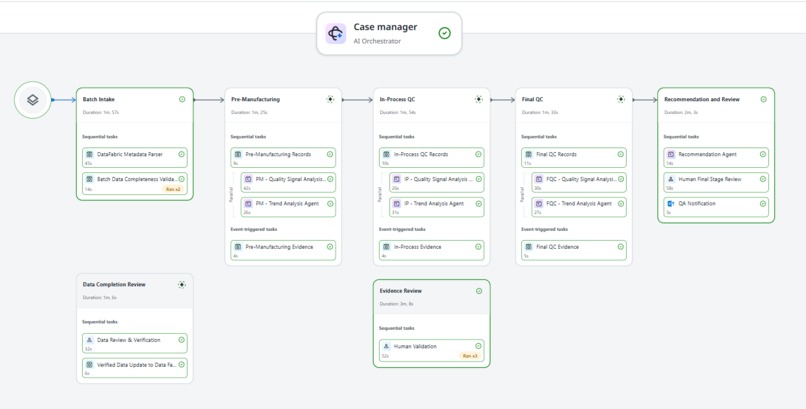806x409 pixels.
Task: Click the layers start node icon
Action: click(32, 100)
